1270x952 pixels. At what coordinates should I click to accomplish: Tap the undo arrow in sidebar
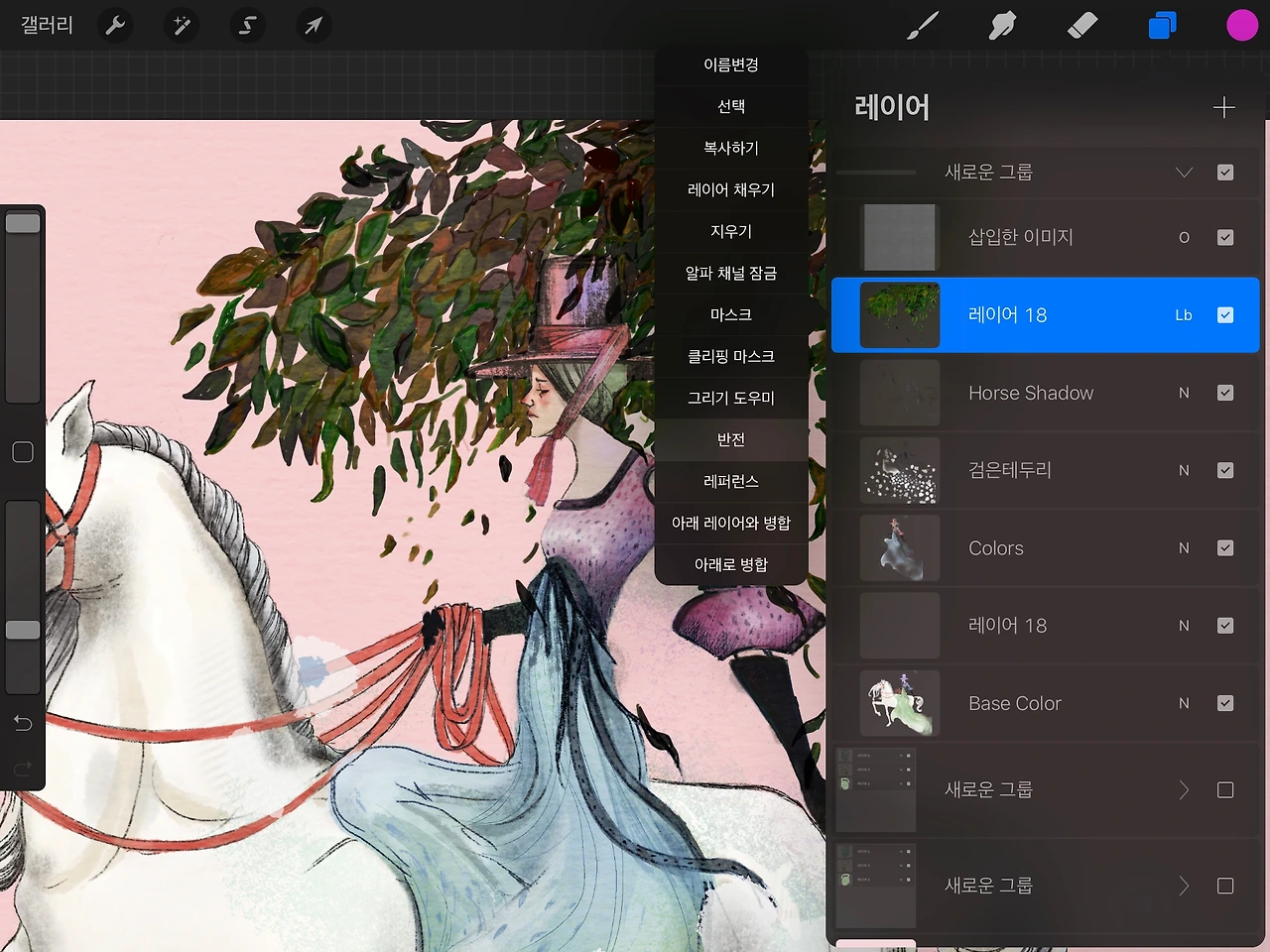(23, 723)
